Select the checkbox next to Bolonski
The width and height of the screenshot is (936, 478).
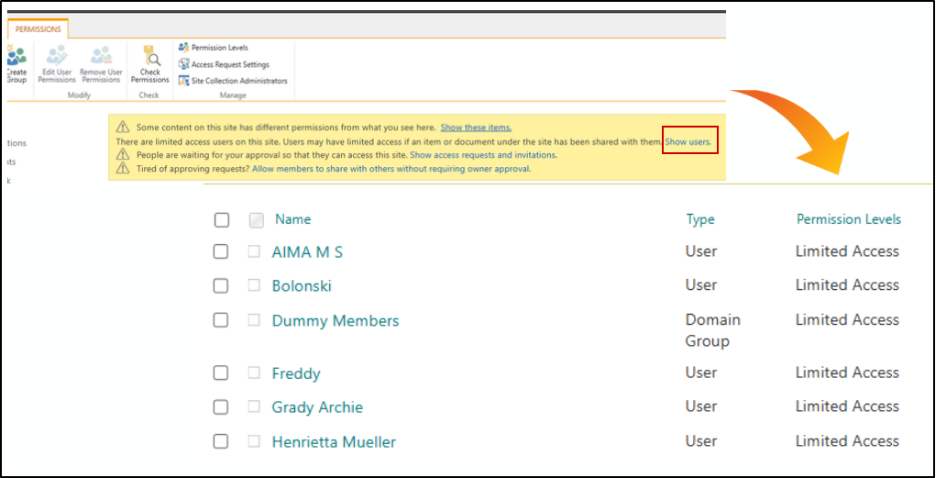(x=222, y=286)
